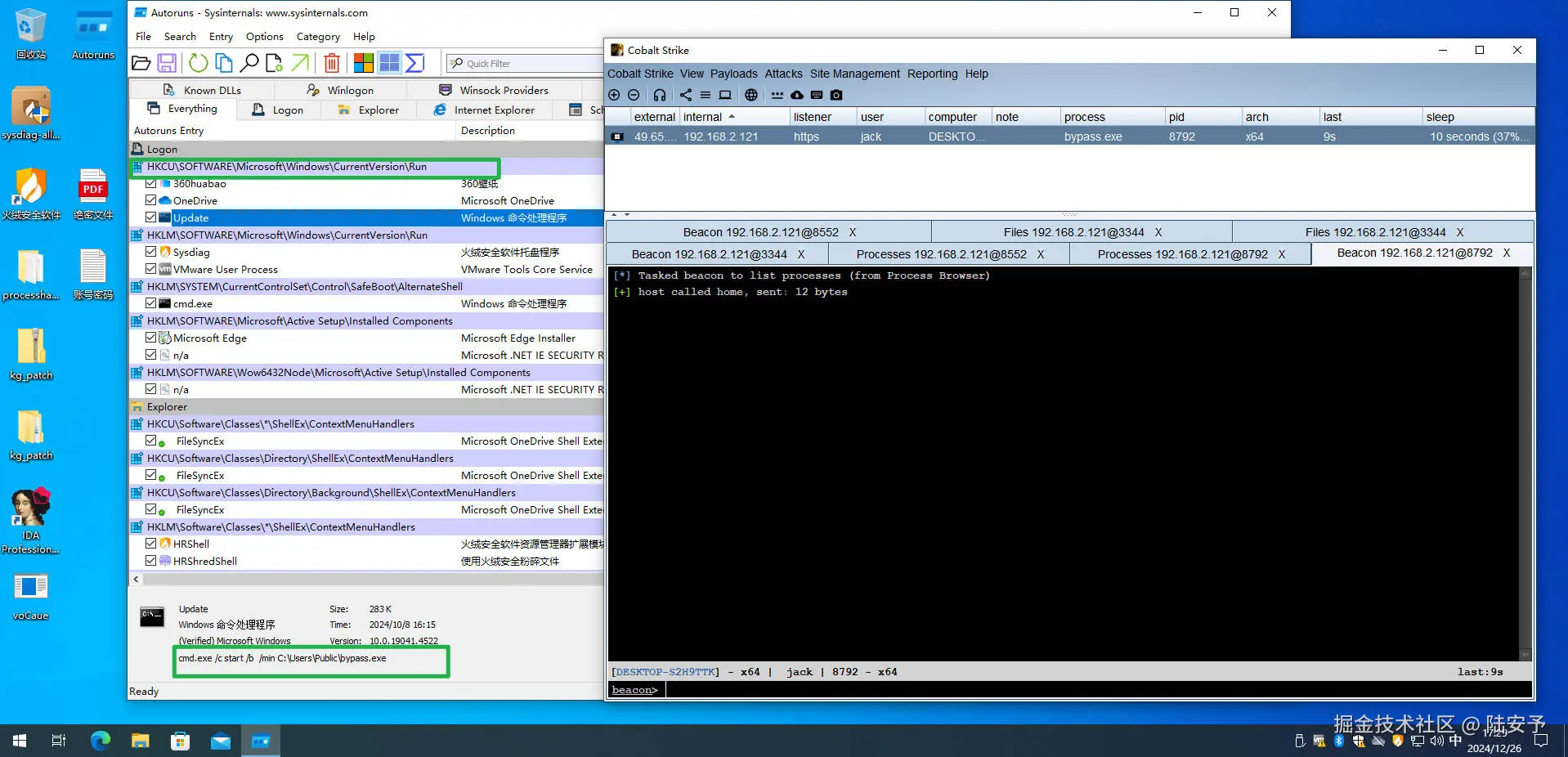Click the camera screenshots icon in Cobalt Strike
The image size is (1568, 757).
coord(836,95)
